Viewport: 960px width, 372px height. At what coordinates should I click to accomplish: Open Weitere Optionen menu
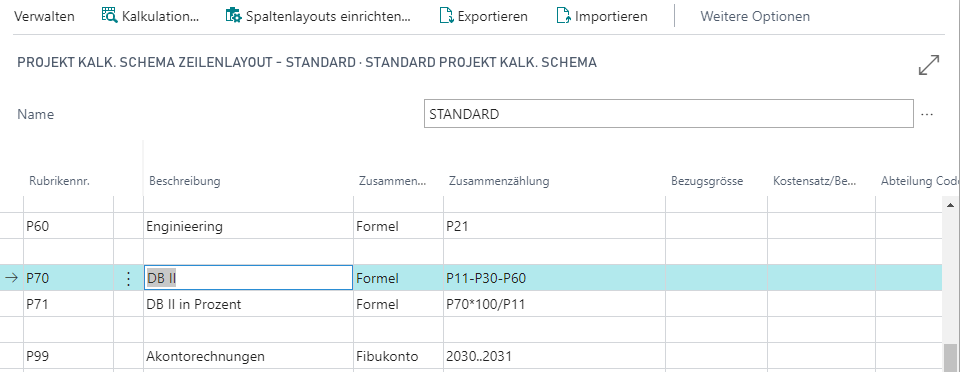click(755, 17)
